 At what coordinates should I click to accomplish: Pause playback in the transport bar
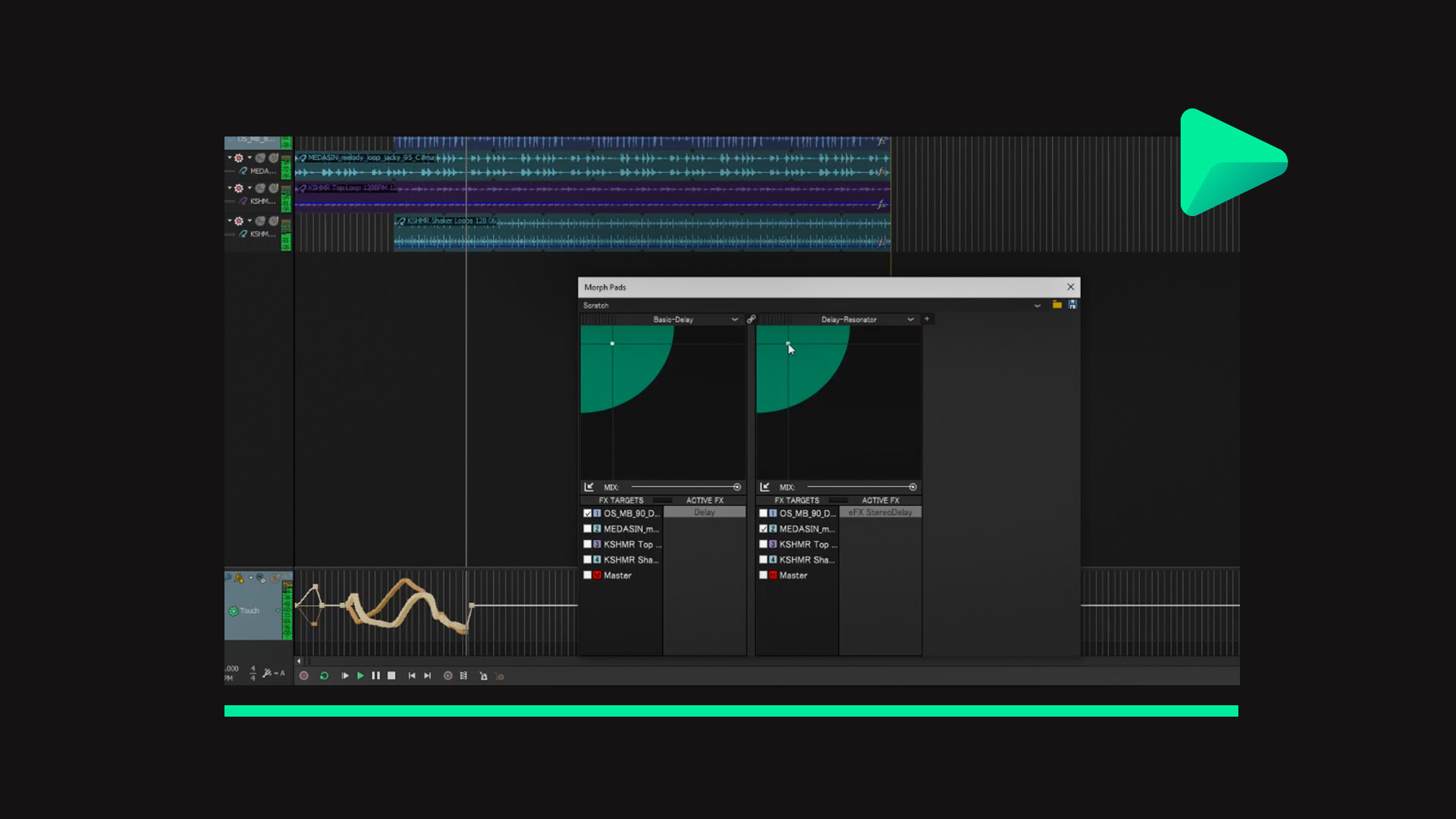375,676
